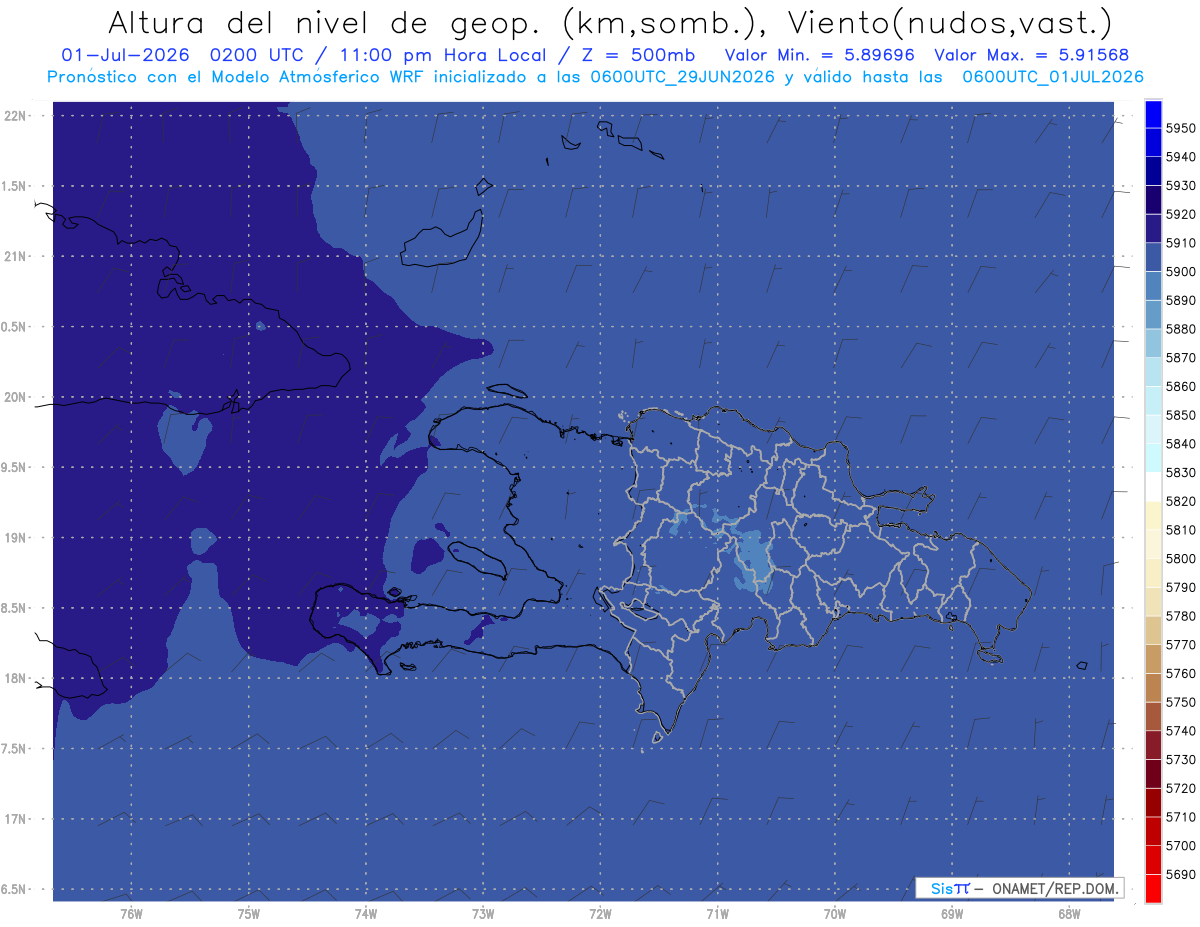The width and height of the screenshot is (1200, 927).
Task: Click the '72W' longitude axis label
Action: click(x=600, y=913)
